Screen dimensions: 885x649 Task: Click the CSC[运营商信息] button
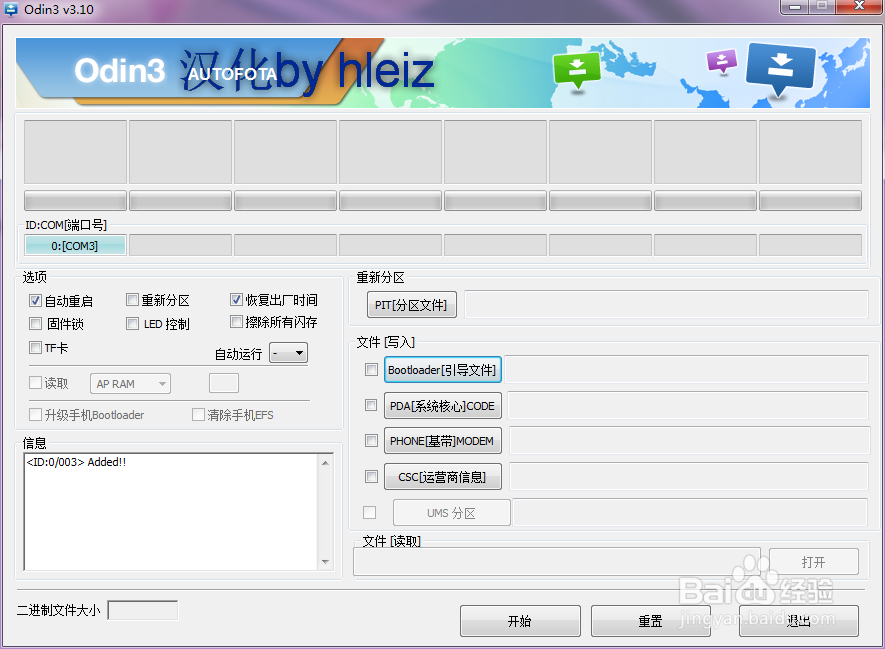[x=442, y=477]
